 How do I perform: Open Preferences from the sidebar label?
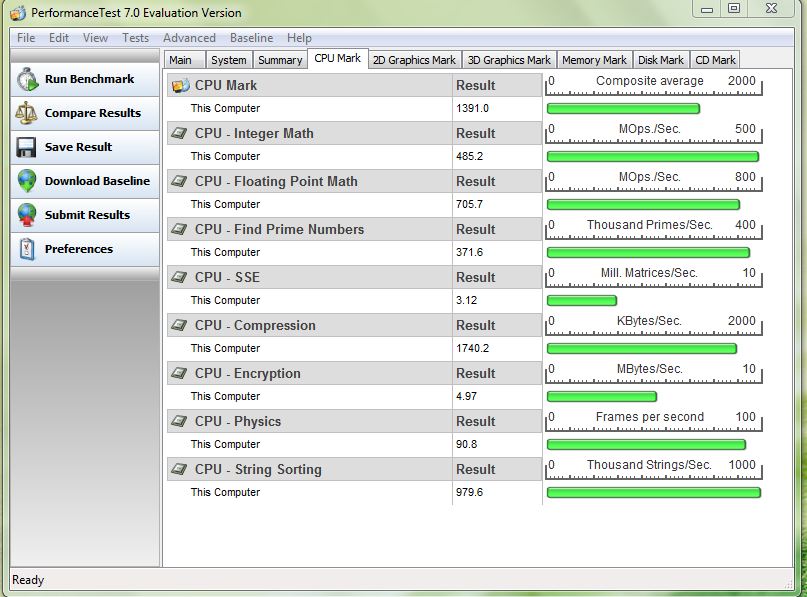(x=79, y=249)
